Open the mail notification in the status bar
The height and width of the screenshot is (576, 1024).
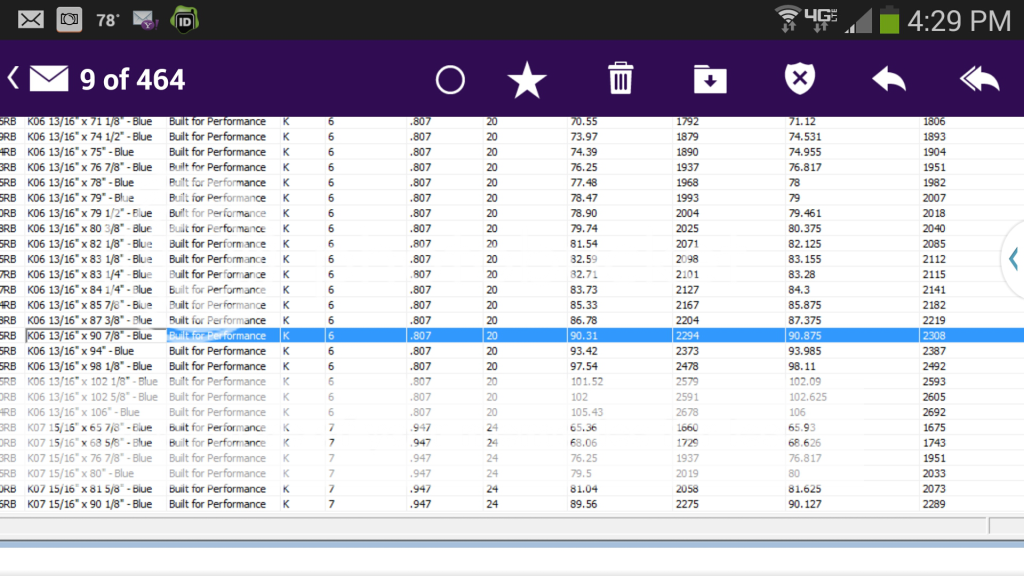tap(31, 19)
